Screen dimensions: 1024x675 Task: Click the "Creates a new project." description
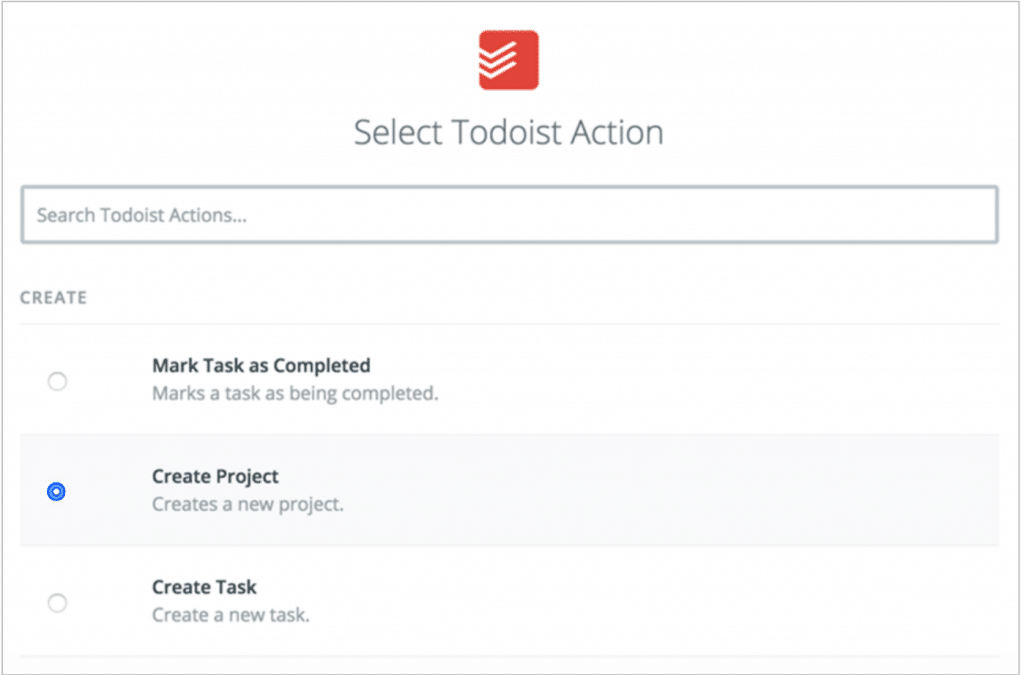(x=247, y=504)
